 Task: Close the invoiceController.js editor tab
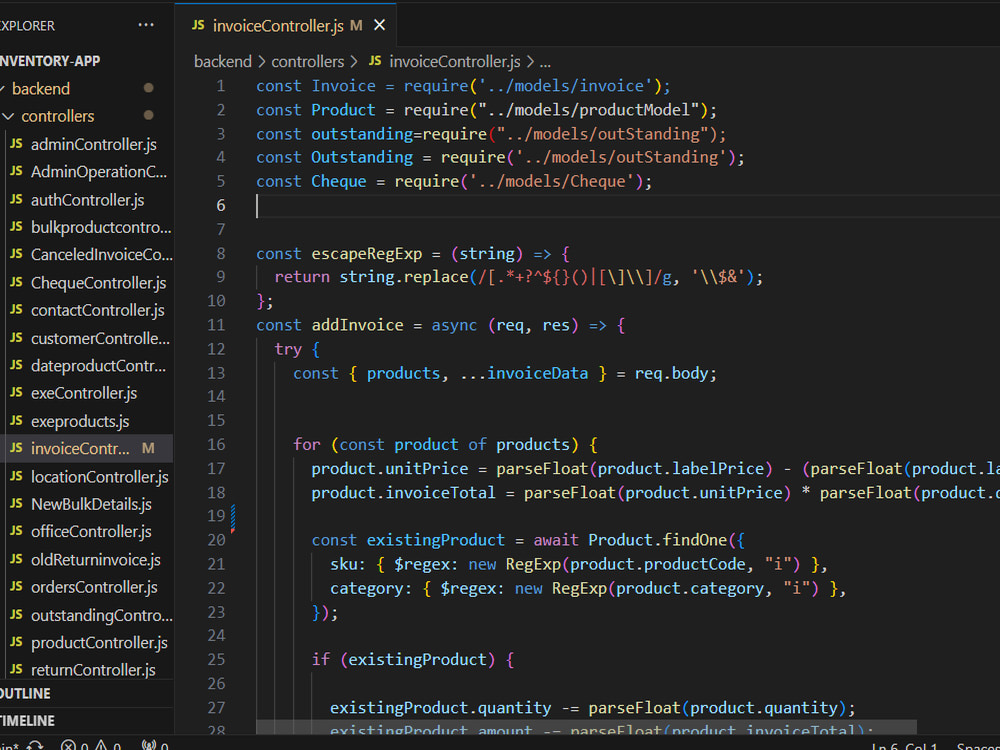click(379, 25)
